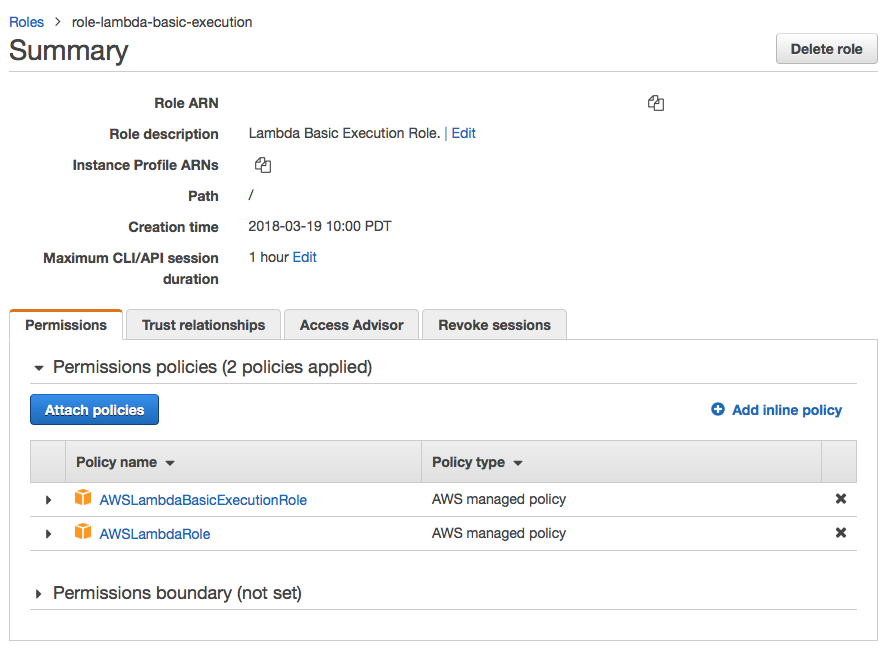Expand the AWSLambdaRole policy details

[48, 533]
